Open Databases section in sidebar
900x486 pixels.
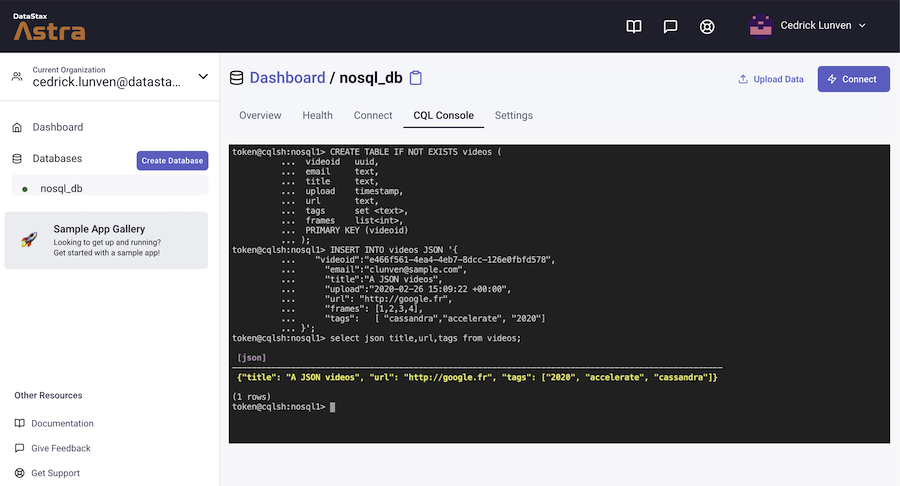click(x=57, y=158)
